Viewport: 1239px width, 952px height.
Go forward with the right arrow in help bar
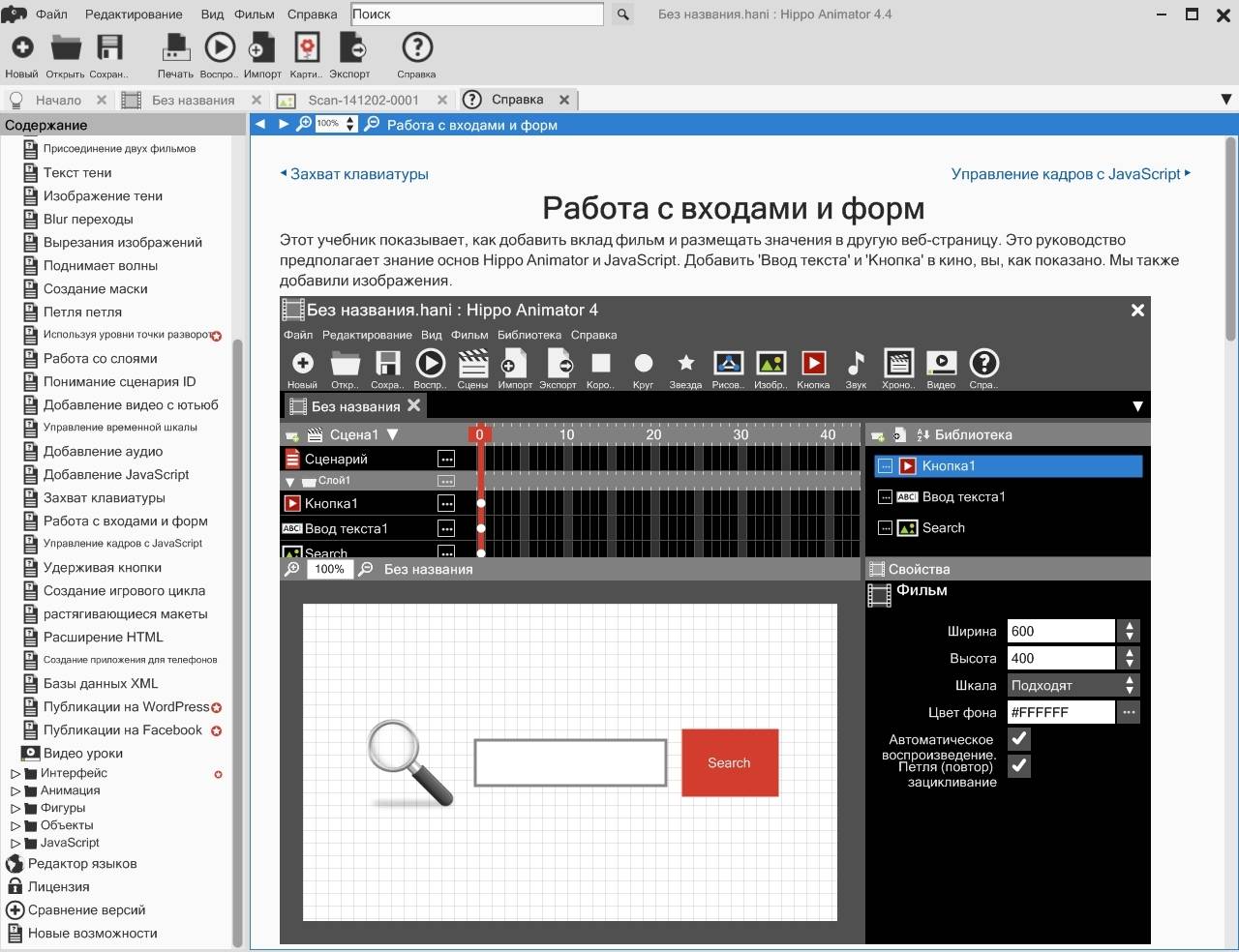coord(284,124)
